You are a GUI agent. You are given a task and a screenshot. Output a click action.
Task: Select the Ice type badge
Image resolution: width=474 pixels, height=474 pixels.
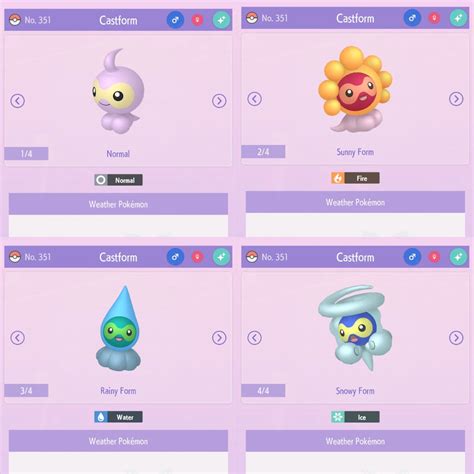(x=355, y=417)
